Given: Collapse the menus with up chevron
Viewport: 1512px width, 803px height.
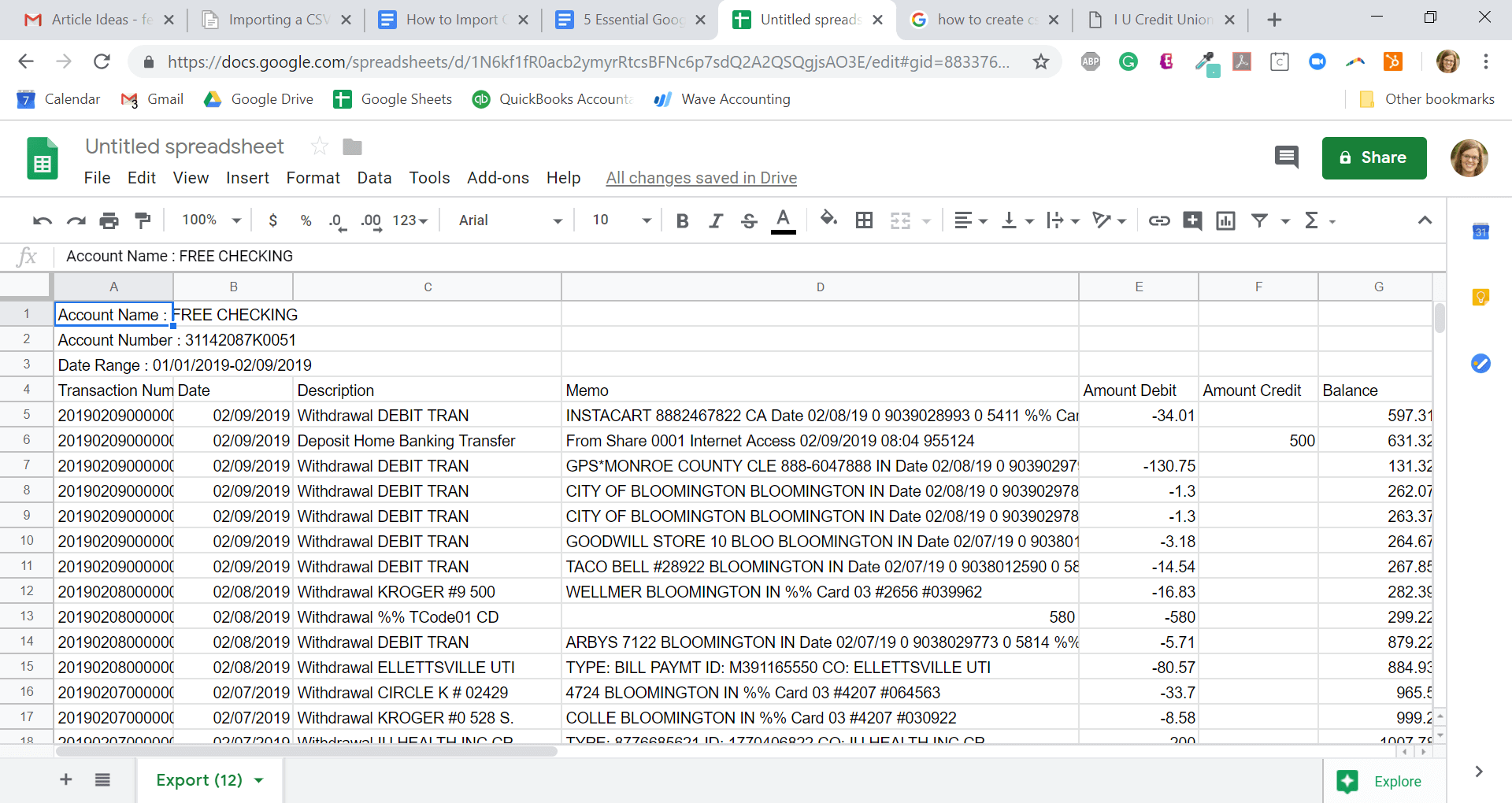Looking at the screenshot, I should 1425,220.
